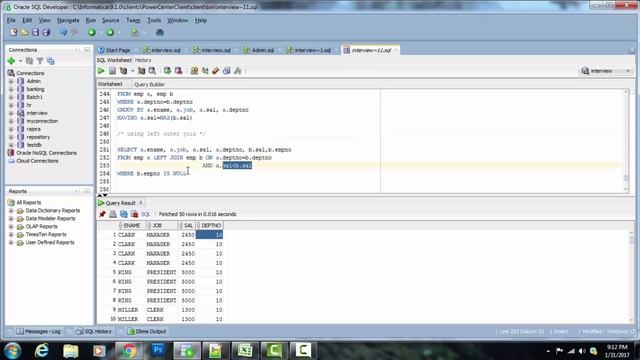Open the Tools menu

pos(154,20)
